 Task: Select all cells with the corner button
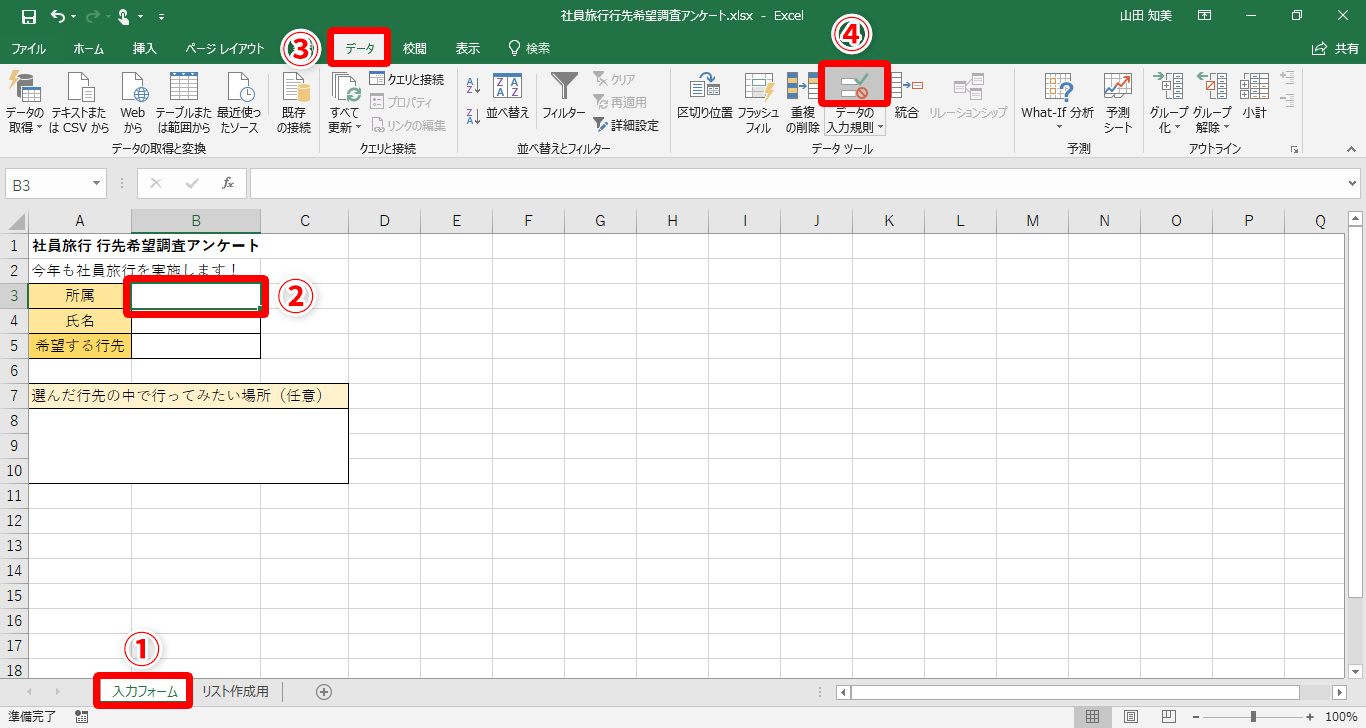(x=17, y=221)
